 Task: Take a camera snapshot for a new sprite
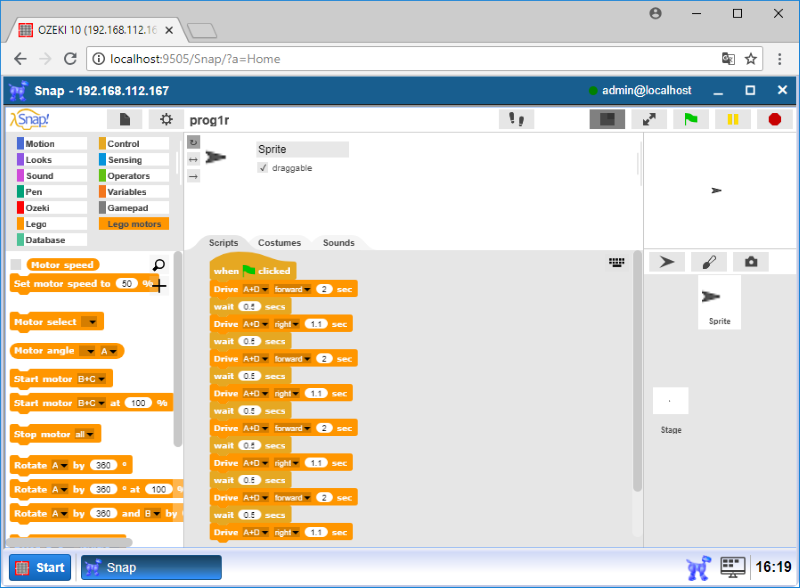[x=751, y=262]
